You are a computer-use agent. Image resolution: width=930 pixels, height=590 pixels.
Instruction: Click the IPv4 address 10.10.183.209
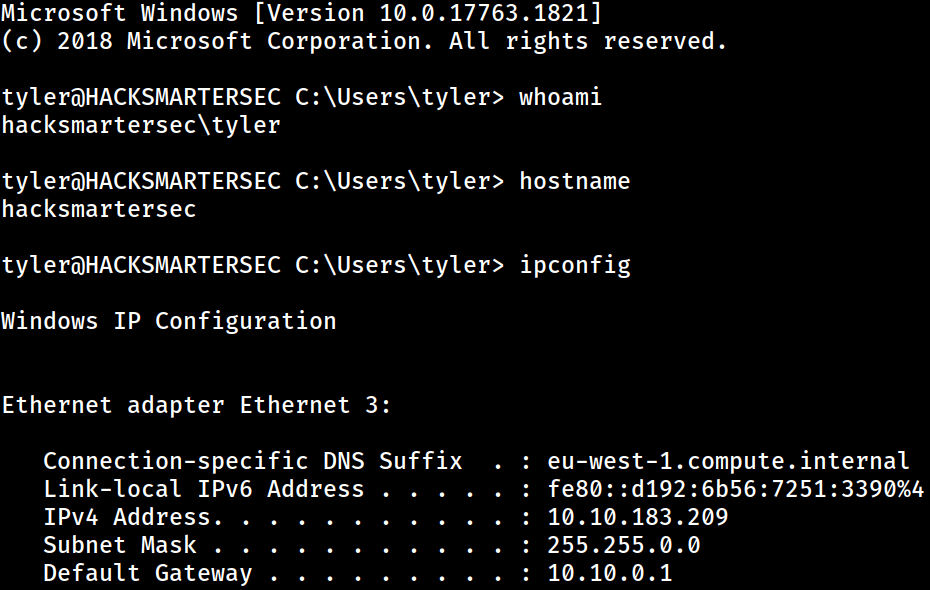coord(638,517)
